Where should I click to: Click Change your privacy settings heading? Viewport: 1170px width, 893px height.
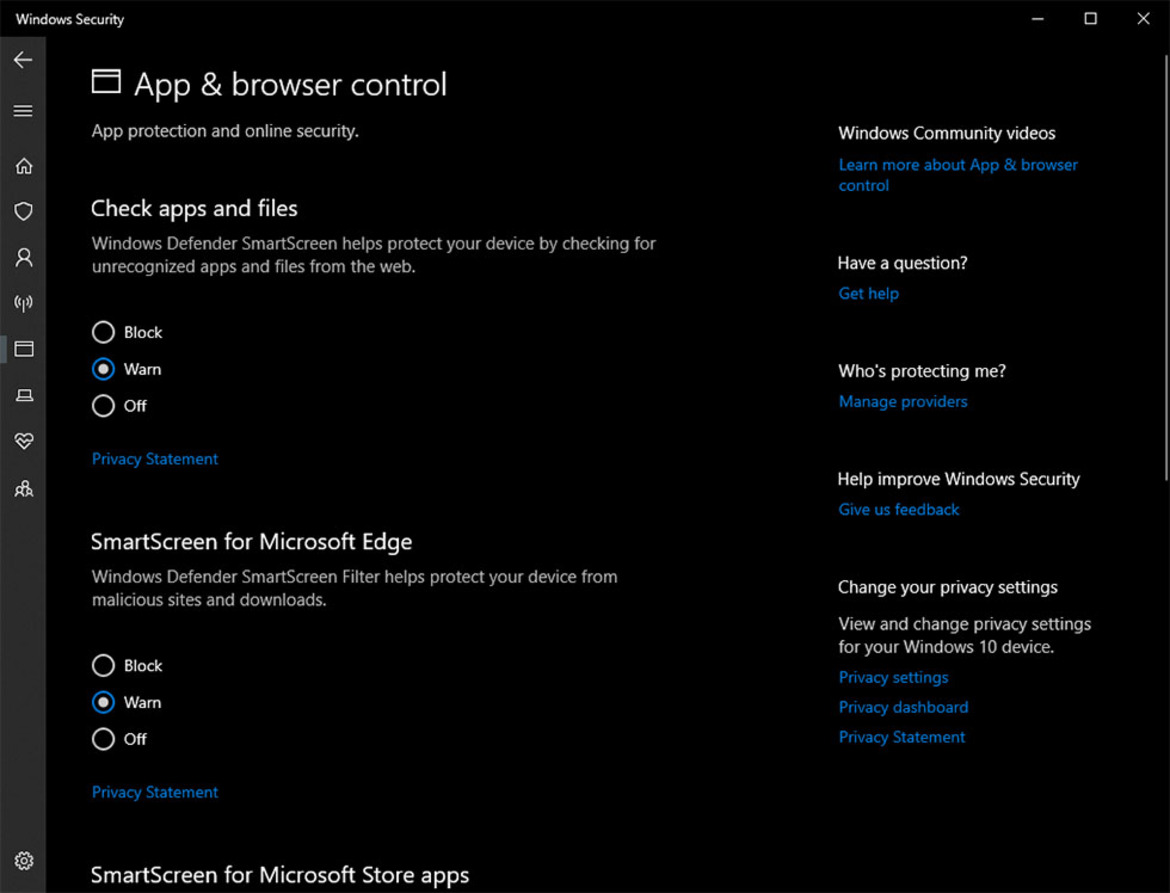pos(948,587)
